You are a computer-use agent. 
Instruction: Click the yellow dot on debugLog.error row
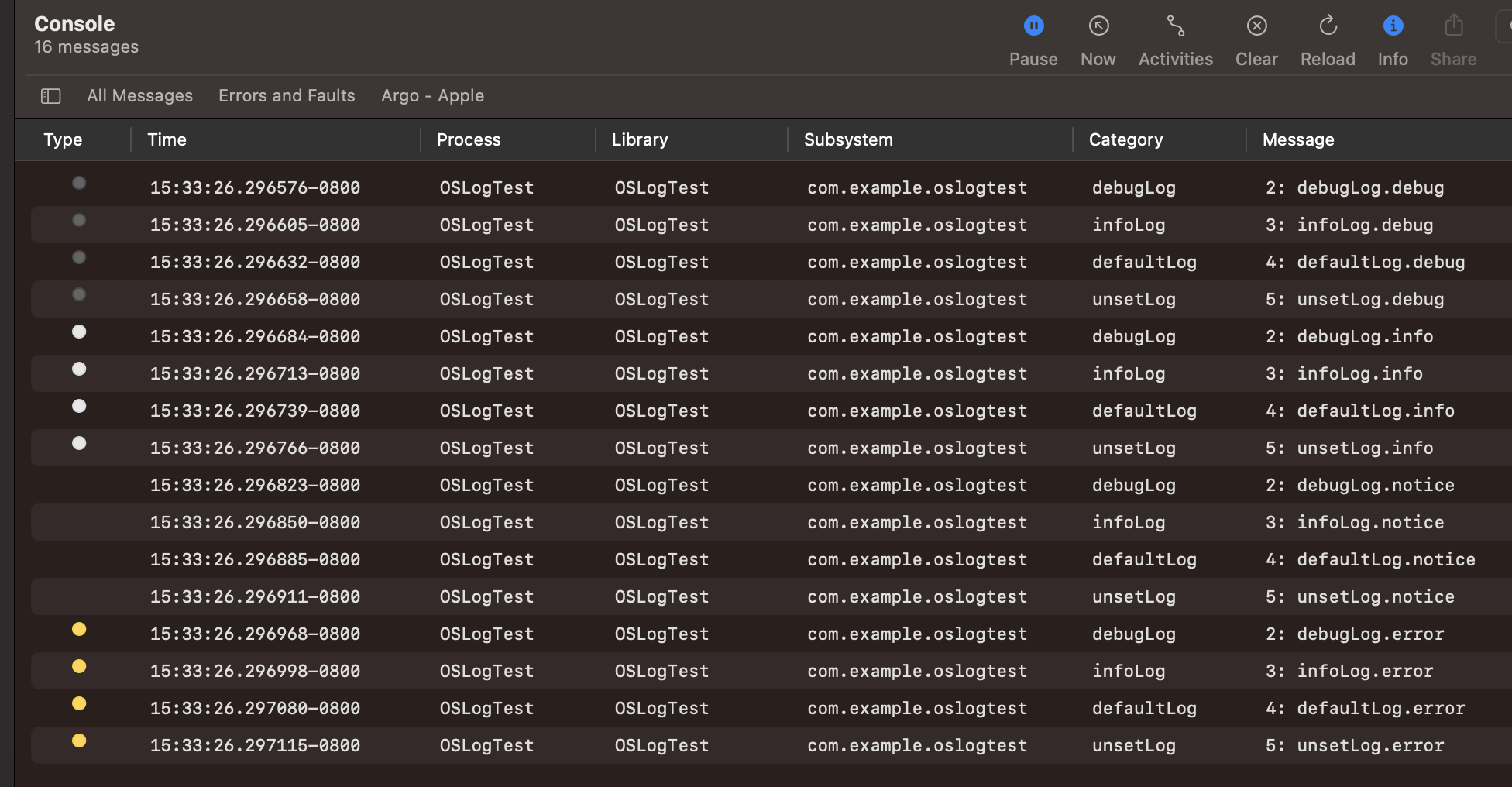79,630
